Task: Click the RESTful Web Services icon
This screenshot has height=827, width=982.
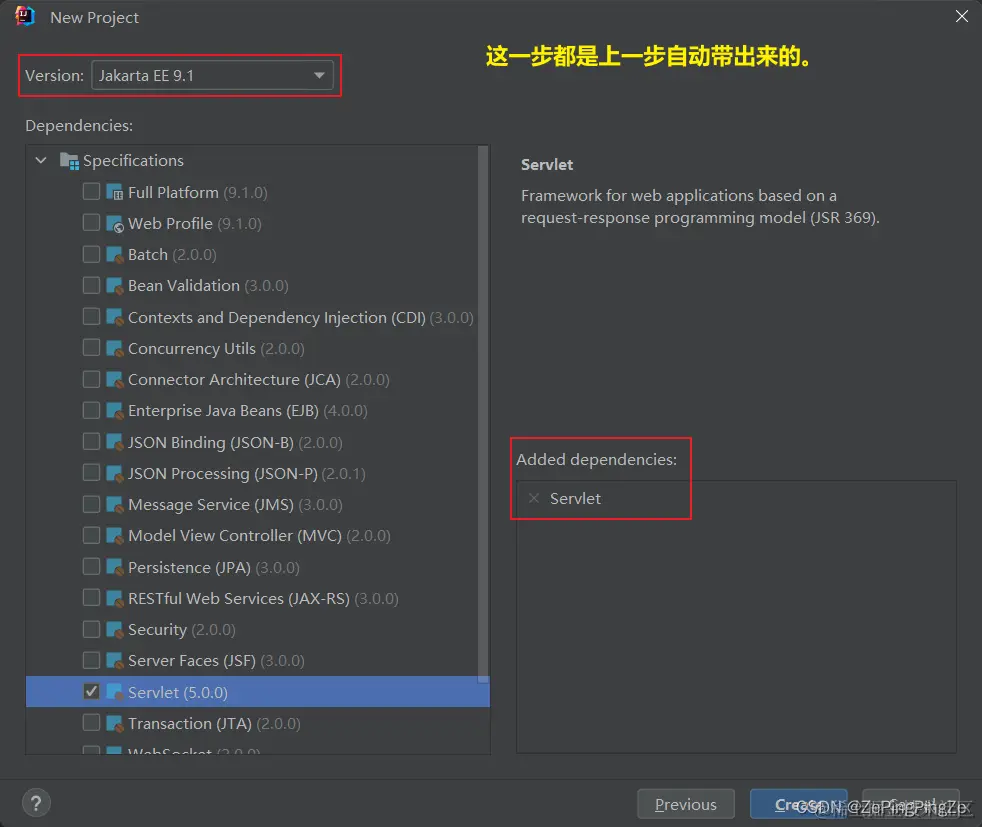Action: [x=115, y=598]
